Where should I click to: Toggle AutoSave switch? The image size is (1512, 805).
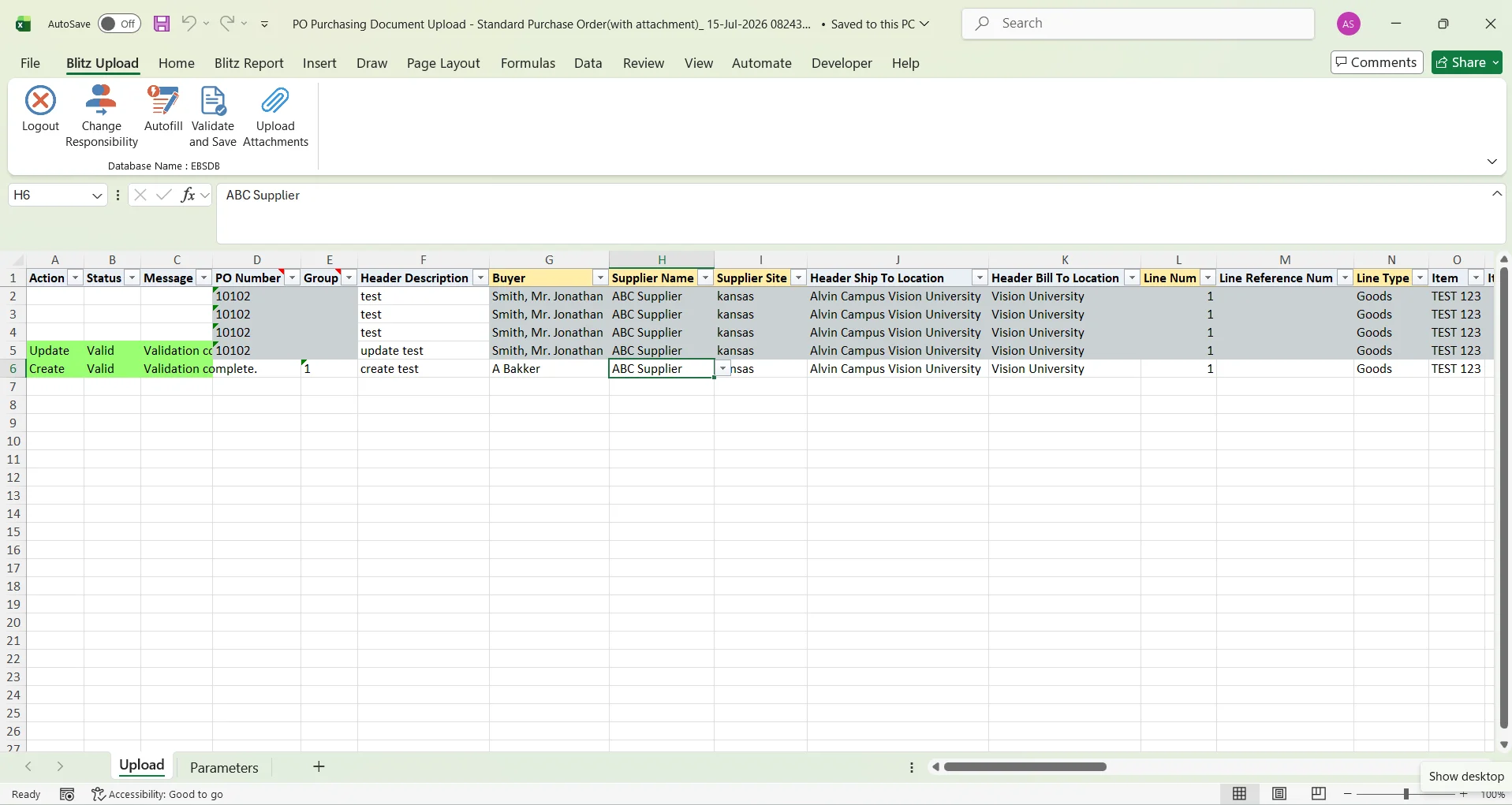pyautogui.click(x=119, y=24)
